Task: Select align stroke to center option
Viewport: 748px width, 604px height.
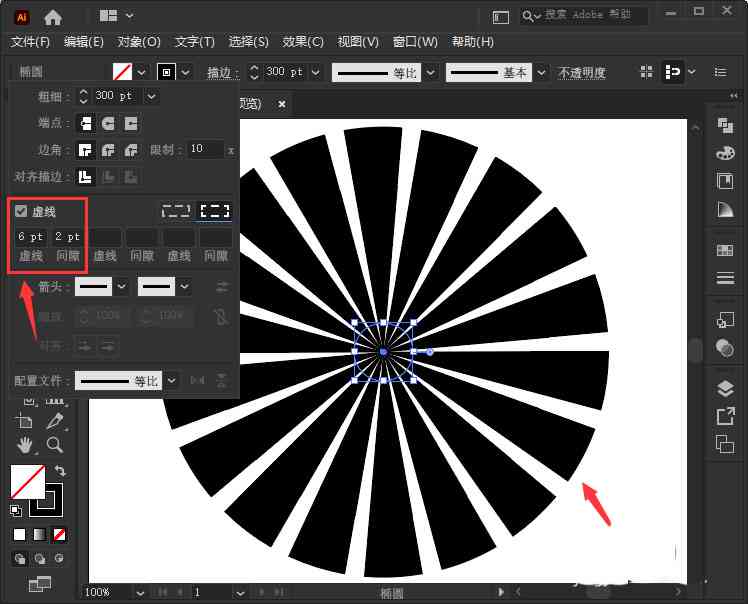Action: click(85, 177)
